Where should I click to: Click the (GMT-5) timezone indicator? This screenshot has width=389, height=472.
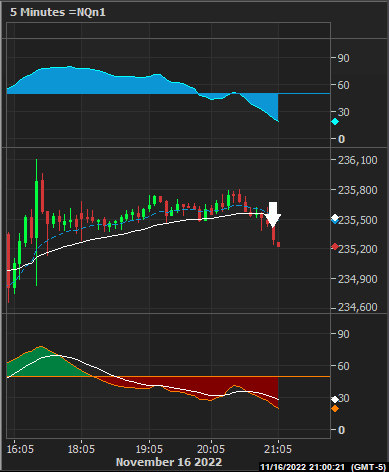point(368,467)
